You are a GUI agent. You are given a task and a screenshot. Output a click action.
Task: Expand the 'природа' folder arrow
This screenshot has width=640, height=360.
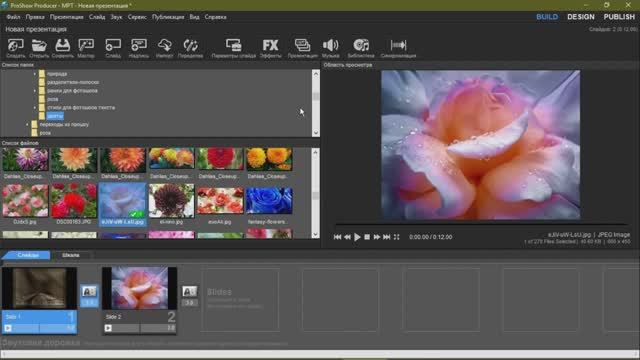pos(35,74)
